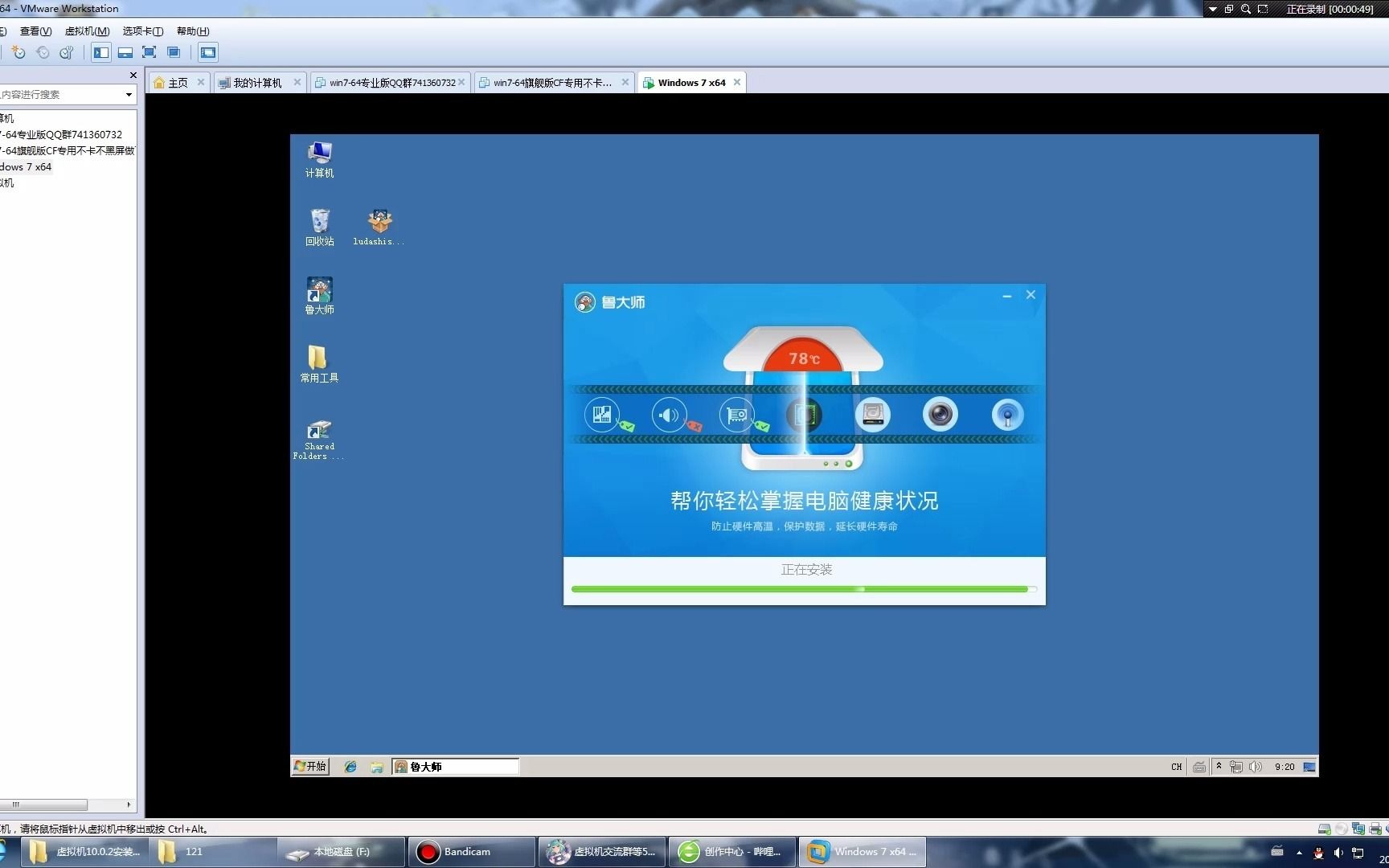The height and width of the screenshot is (868, 1389).
Task: Close the 主页 tab
Action: 201,82
